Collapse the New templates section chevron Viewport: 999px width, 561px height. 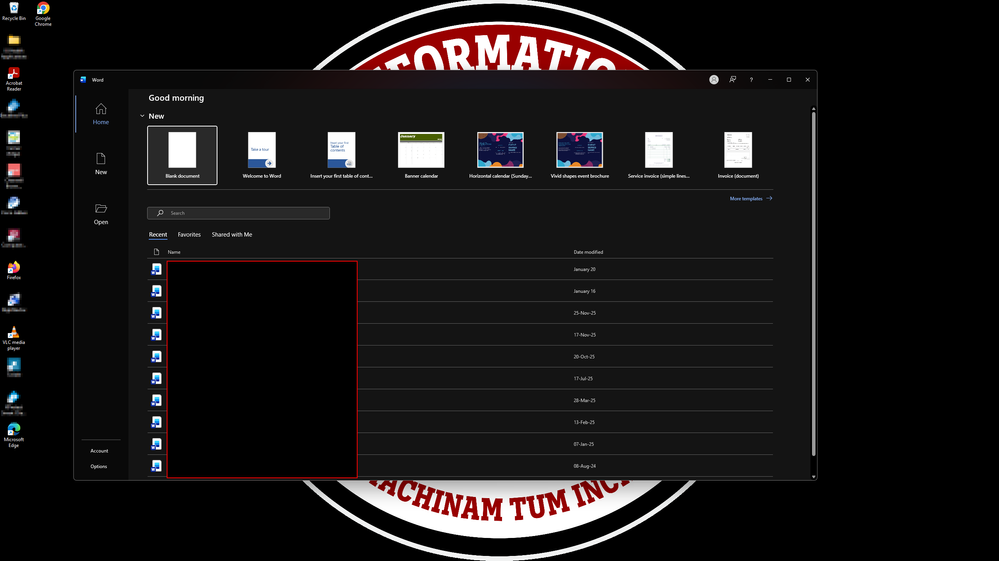click(x=142, y=116)
